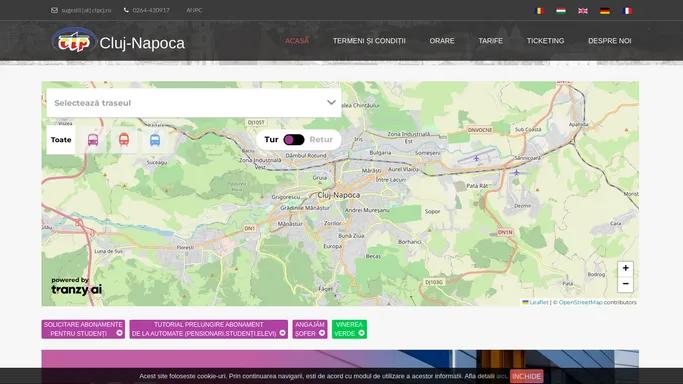Click the tranzy.ai powered by logo
Viewport: 683px width, 384px height.
click(76, 286)
